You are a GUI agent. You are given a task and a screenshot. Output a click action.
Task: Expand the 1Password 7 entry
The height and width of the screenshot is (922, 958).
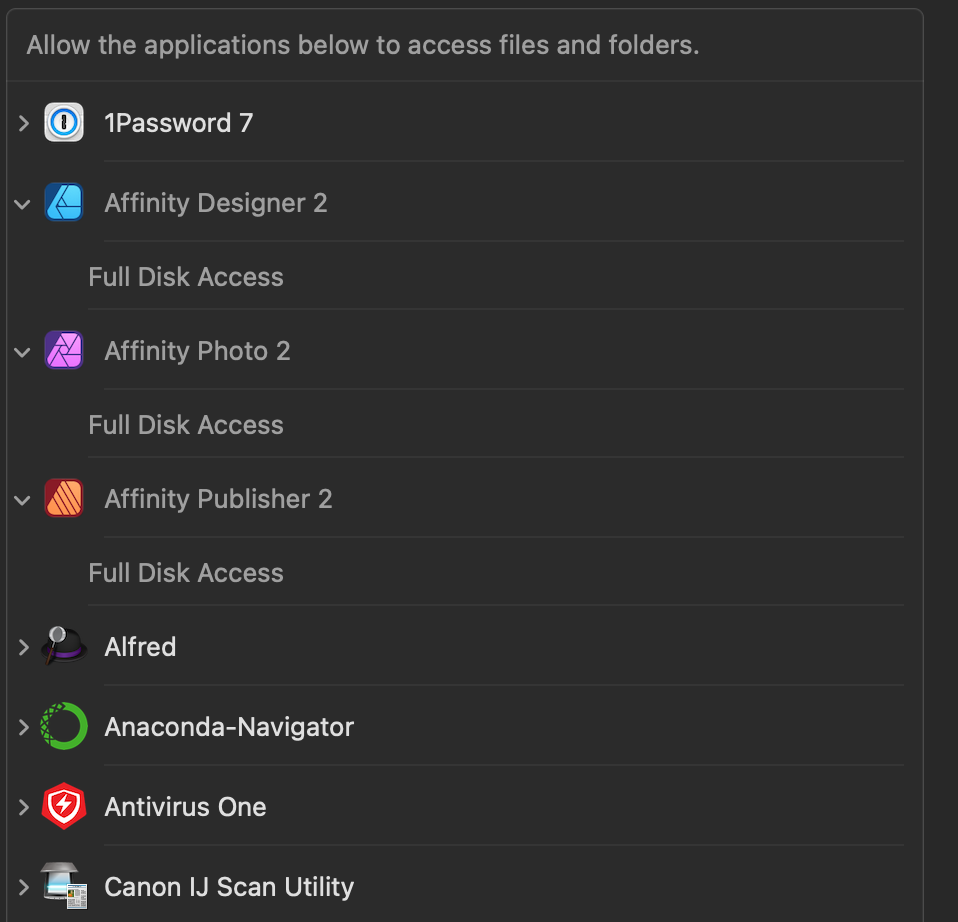(24, 123)
